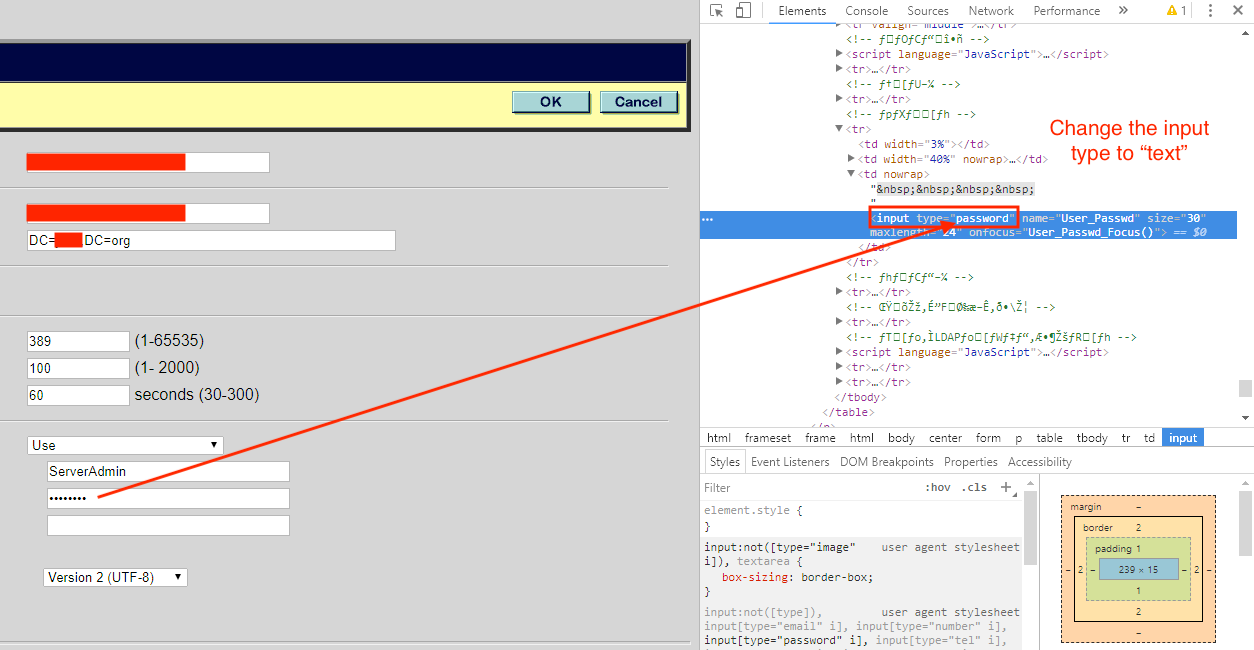Click the Filter styles input
This screenshot has height=650, width=1254.
click(810, 488)
